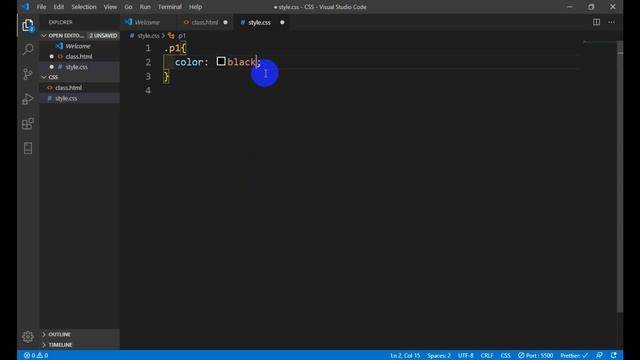Open the Terminal menu

pos(170,7)
